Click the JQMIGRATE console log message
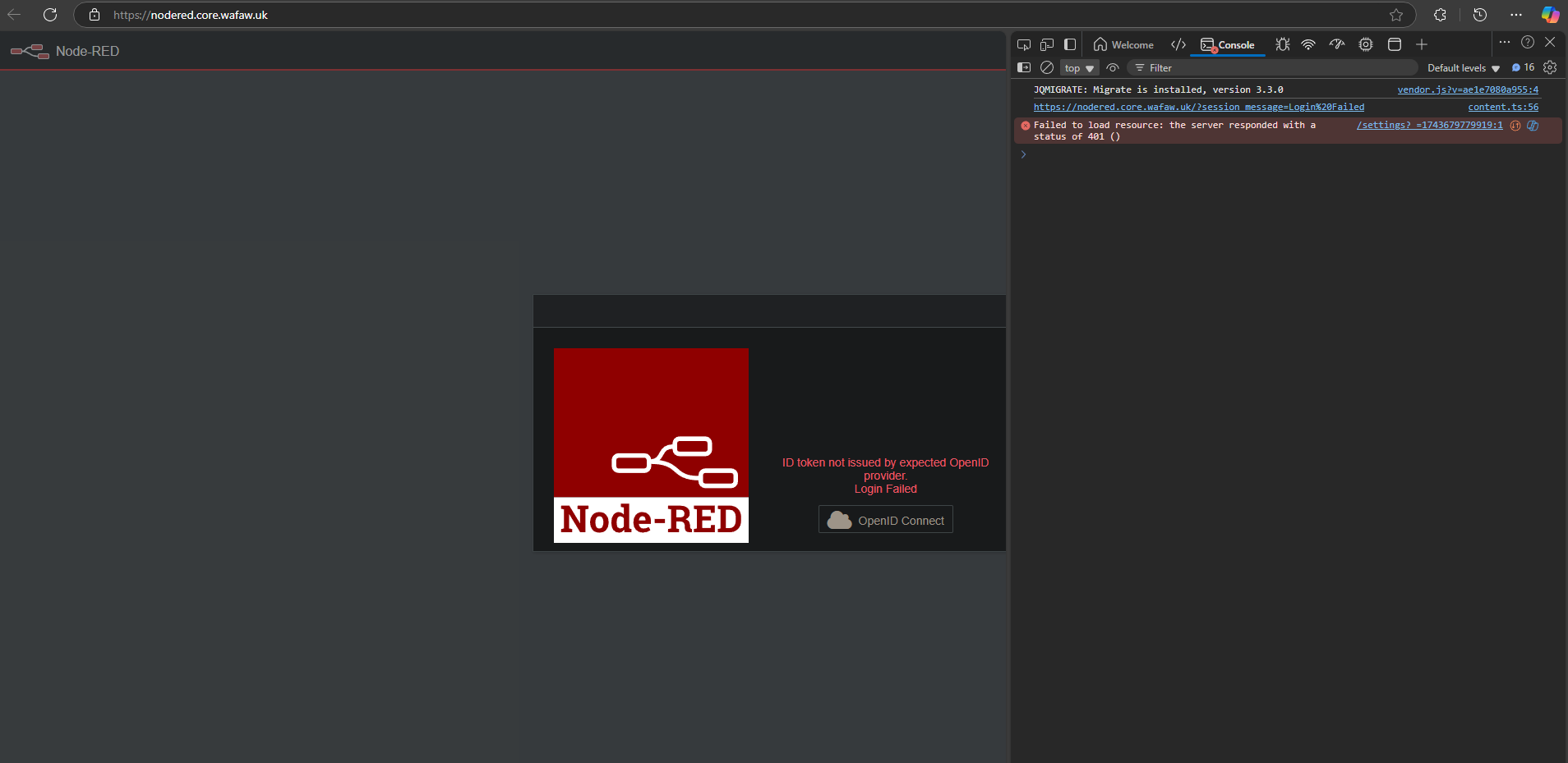Viewport: 1568px width, 763px height. tap(1158, 90)
